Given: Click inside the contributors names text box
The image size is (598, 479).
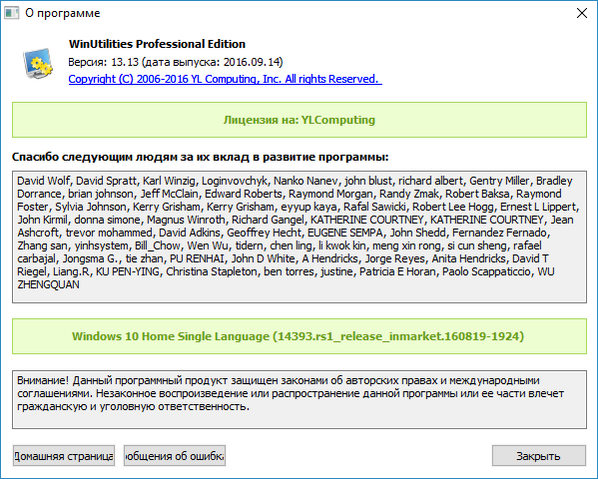Looking at the screenshot, I should (x=299, y=237).
